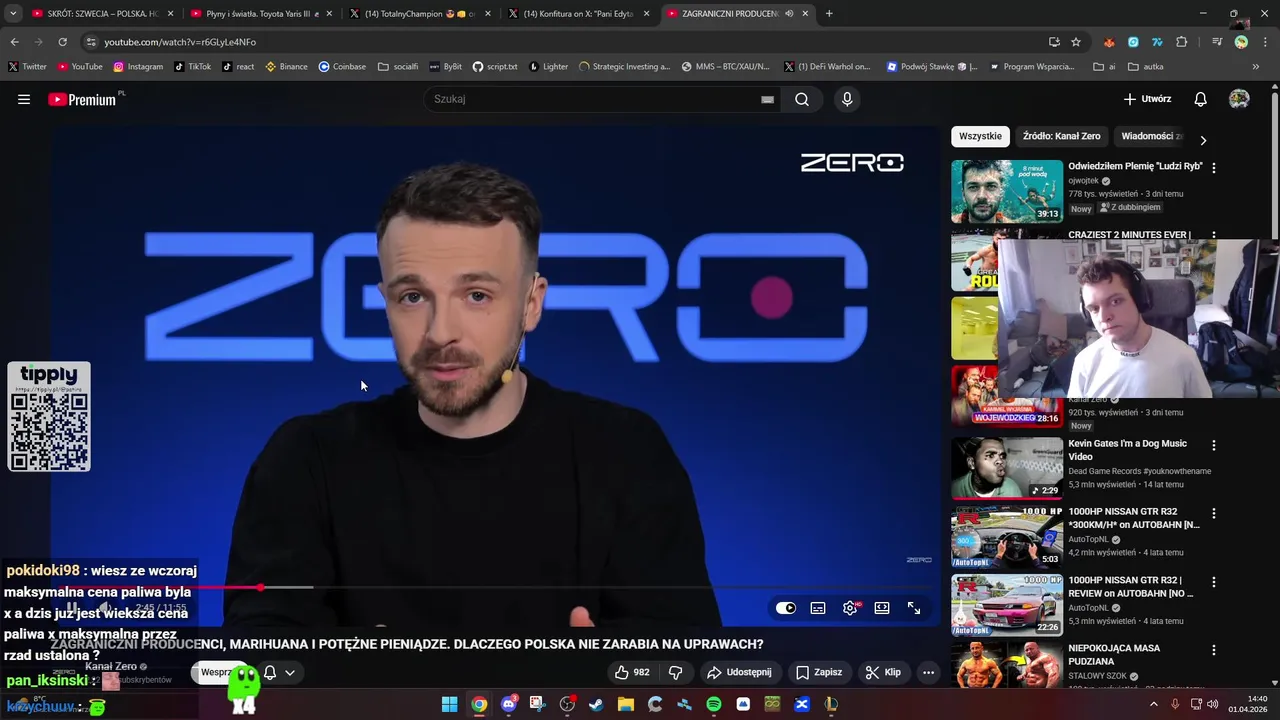This screenshot has width=1280, height=720.
Task: Open options for NIEPOKOJĄCA MASA PUDZIANA video
Action: (x=1214, y=650)
